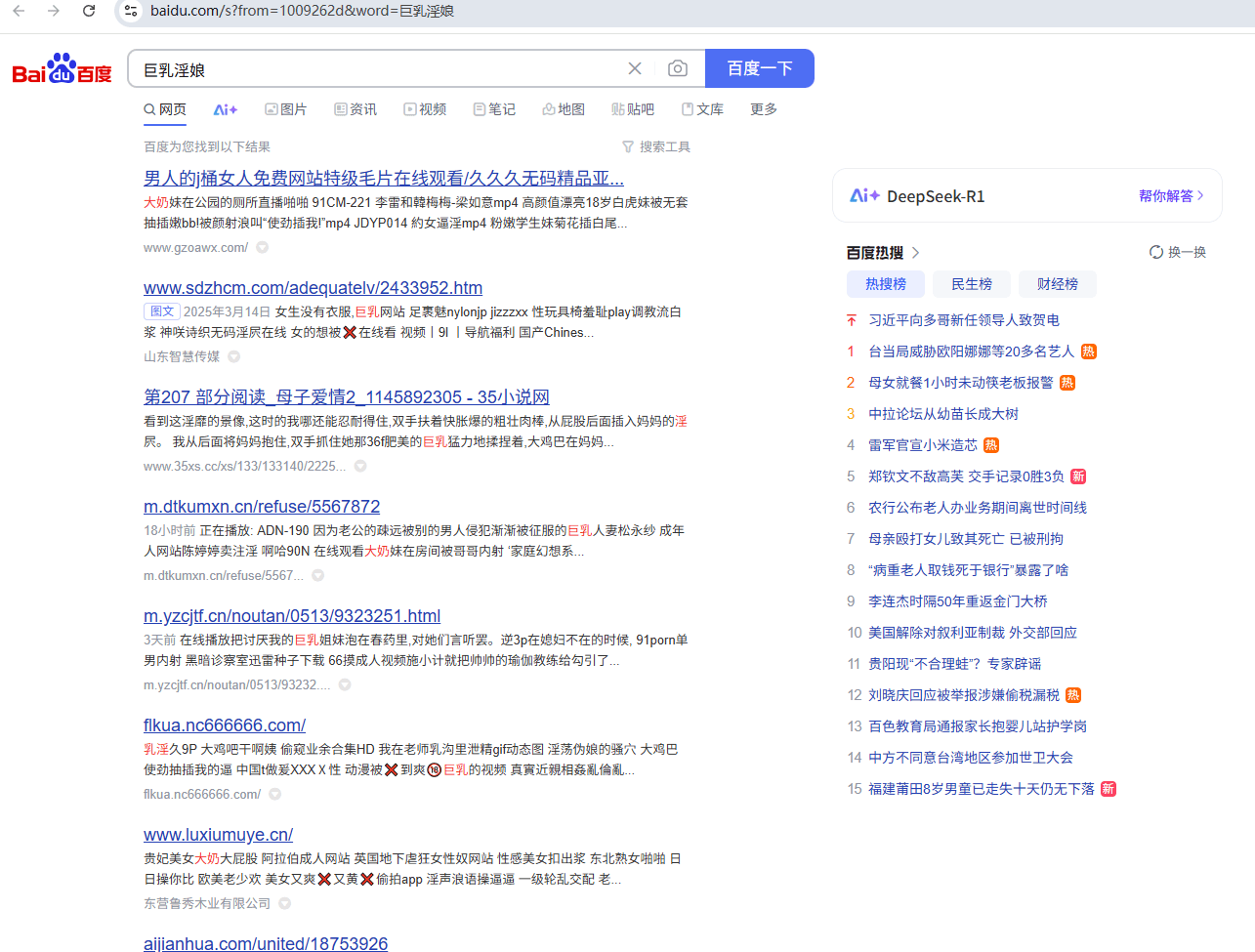This screenshot has width=1255, height=952.
Task: Open hot search 中拉论坛从幼苗长成大树
Action: click(943, 414)
